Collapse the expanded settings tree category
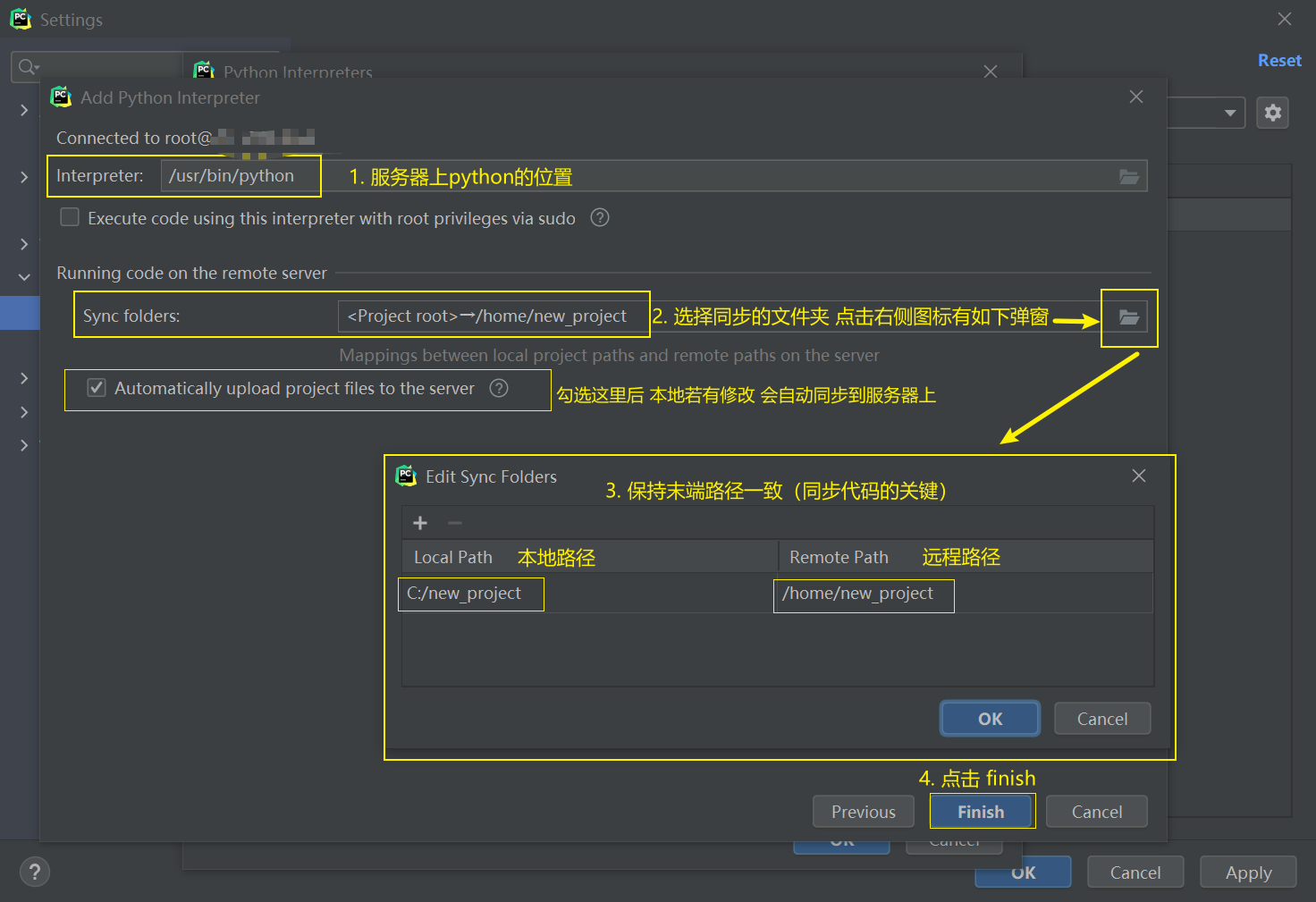Image resolution: width=1316 pixels, height=902 pixels. [24, 277]
